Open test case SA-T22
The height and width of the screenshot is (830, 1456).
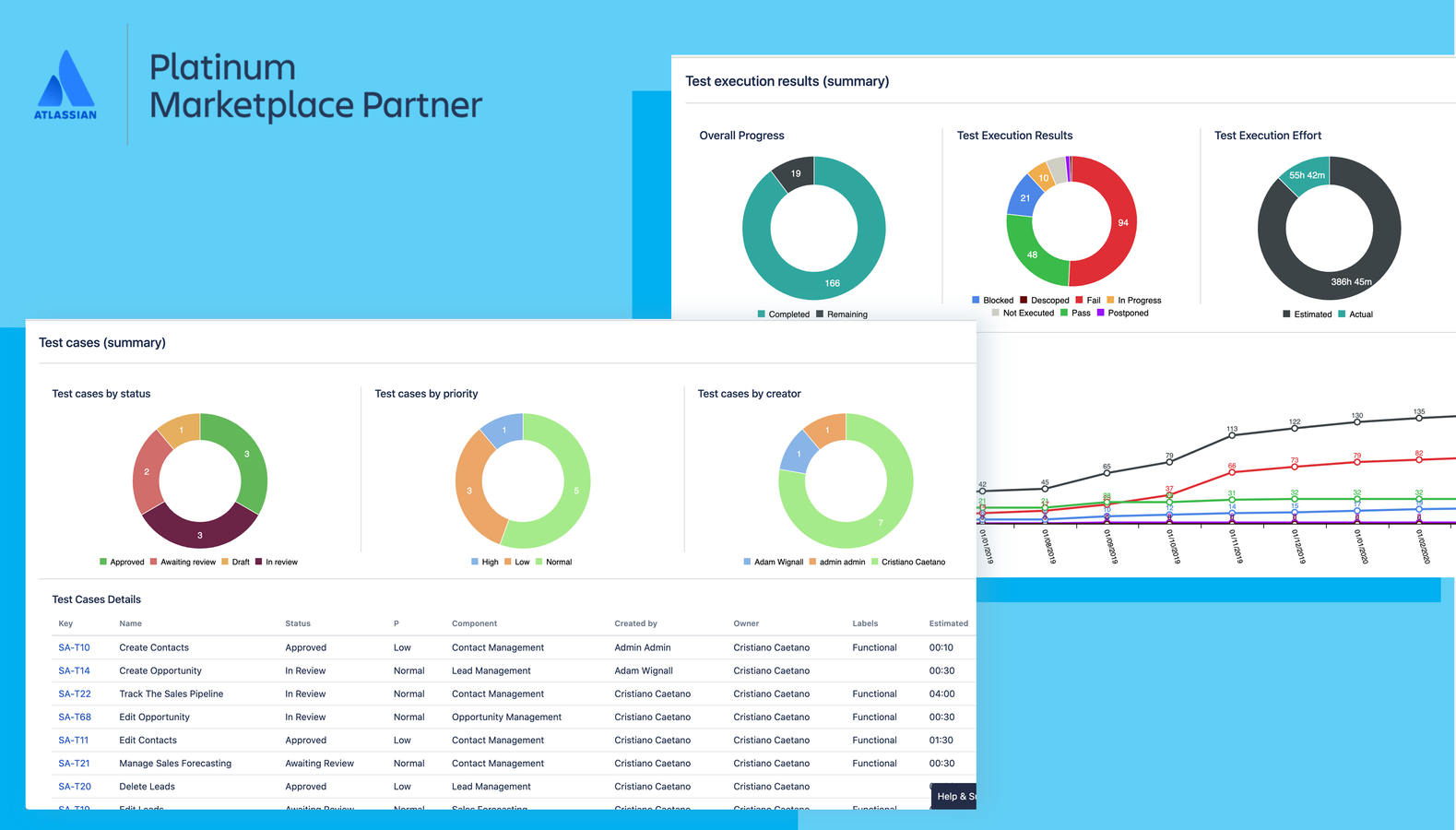75,694
